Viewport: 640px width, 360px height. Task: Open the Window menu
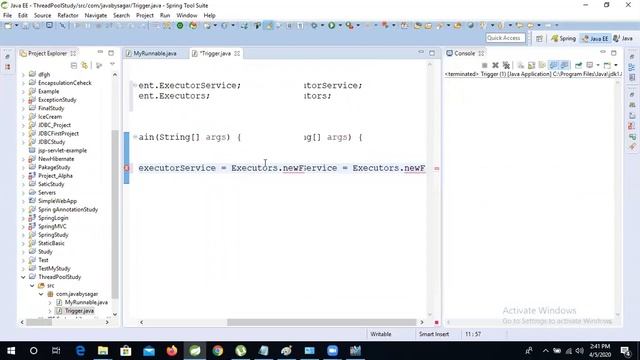pyautogui.click(x=187, y=16)
